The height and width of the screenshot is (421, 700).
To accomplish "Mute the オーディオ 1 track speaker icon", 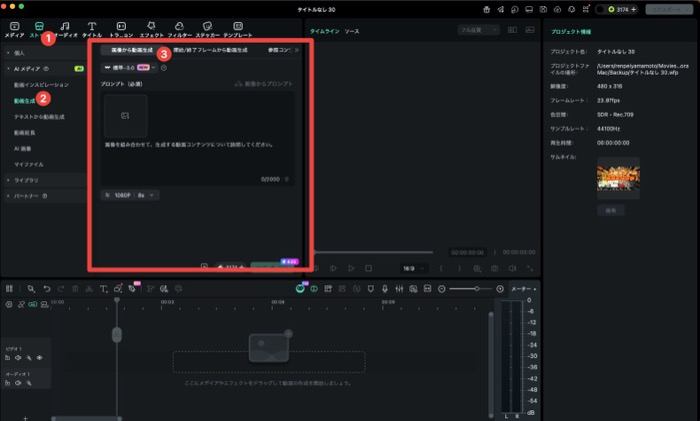I will [x=18, y=383].
